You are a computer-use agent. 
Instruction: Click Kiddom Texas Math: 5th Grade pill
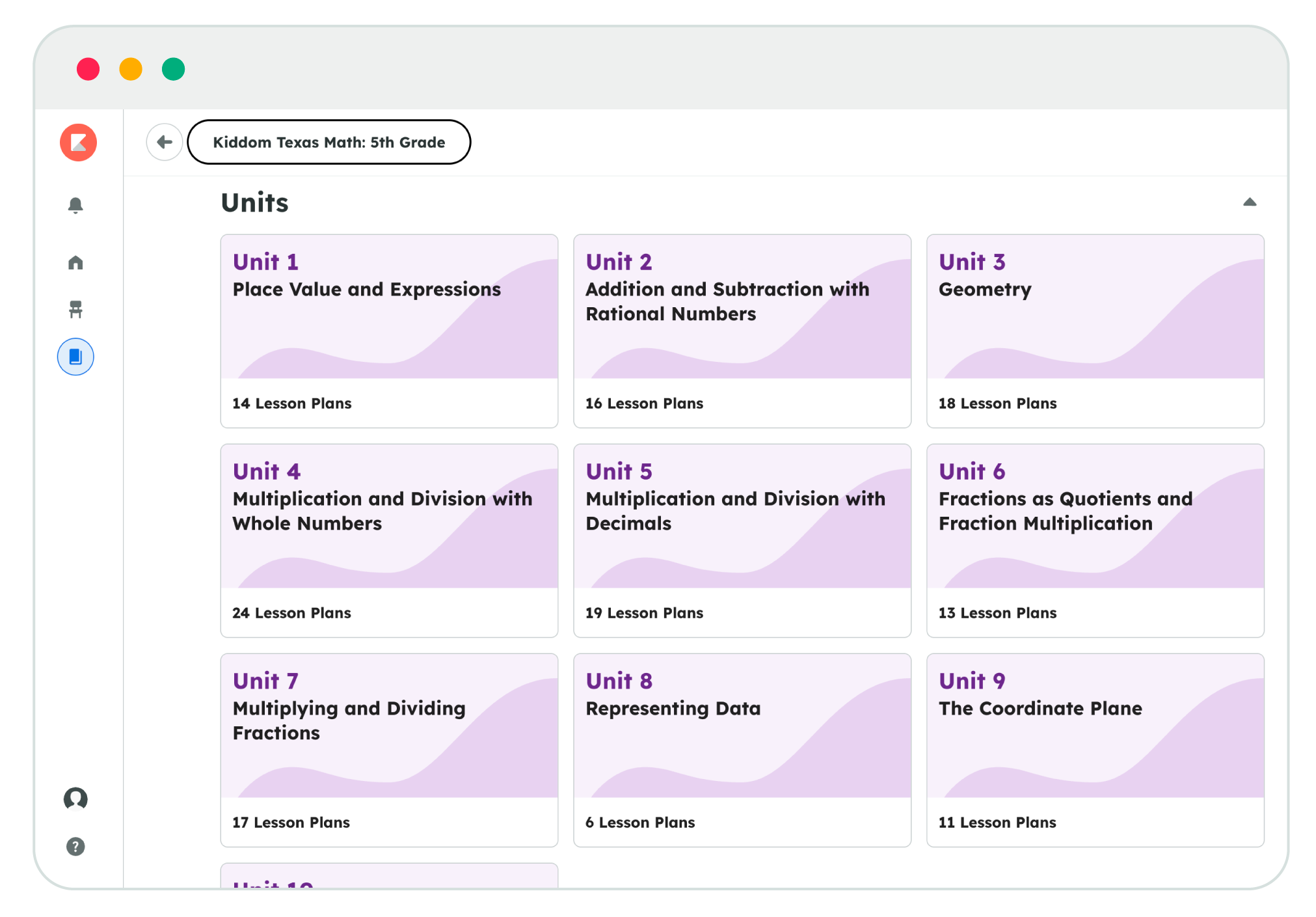point(329,142)
